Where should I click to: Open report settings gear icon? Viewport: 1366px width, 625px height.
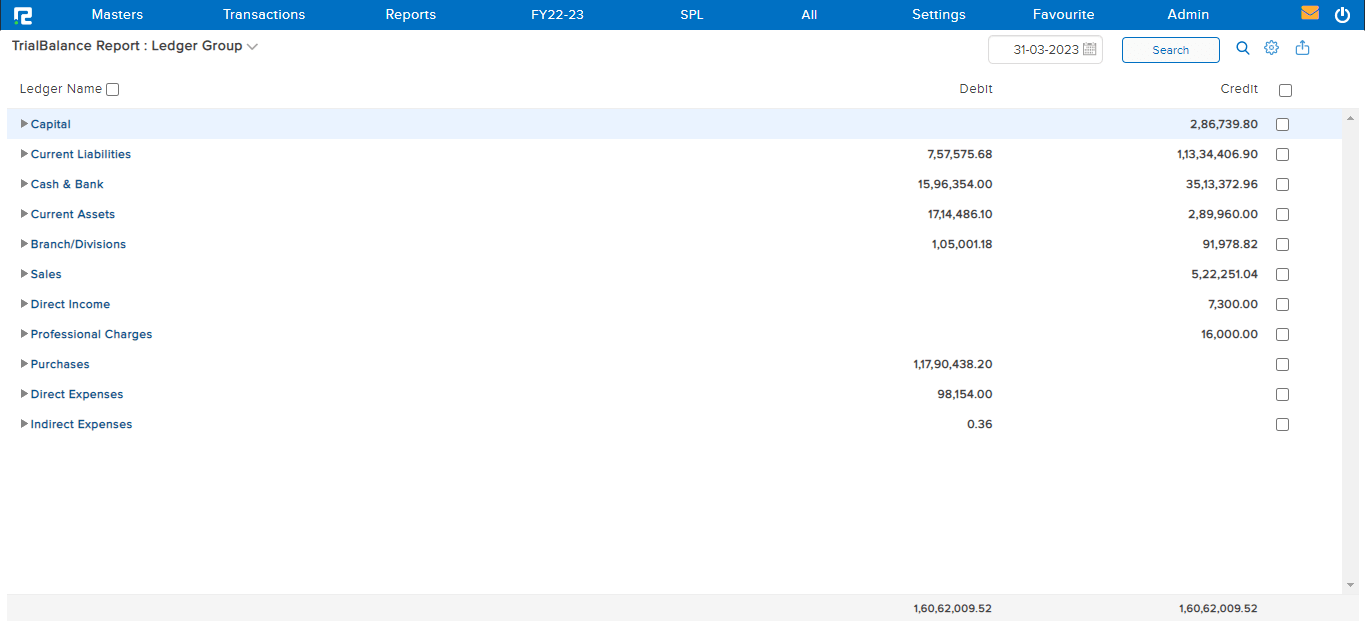click(x=1272, y=48)
